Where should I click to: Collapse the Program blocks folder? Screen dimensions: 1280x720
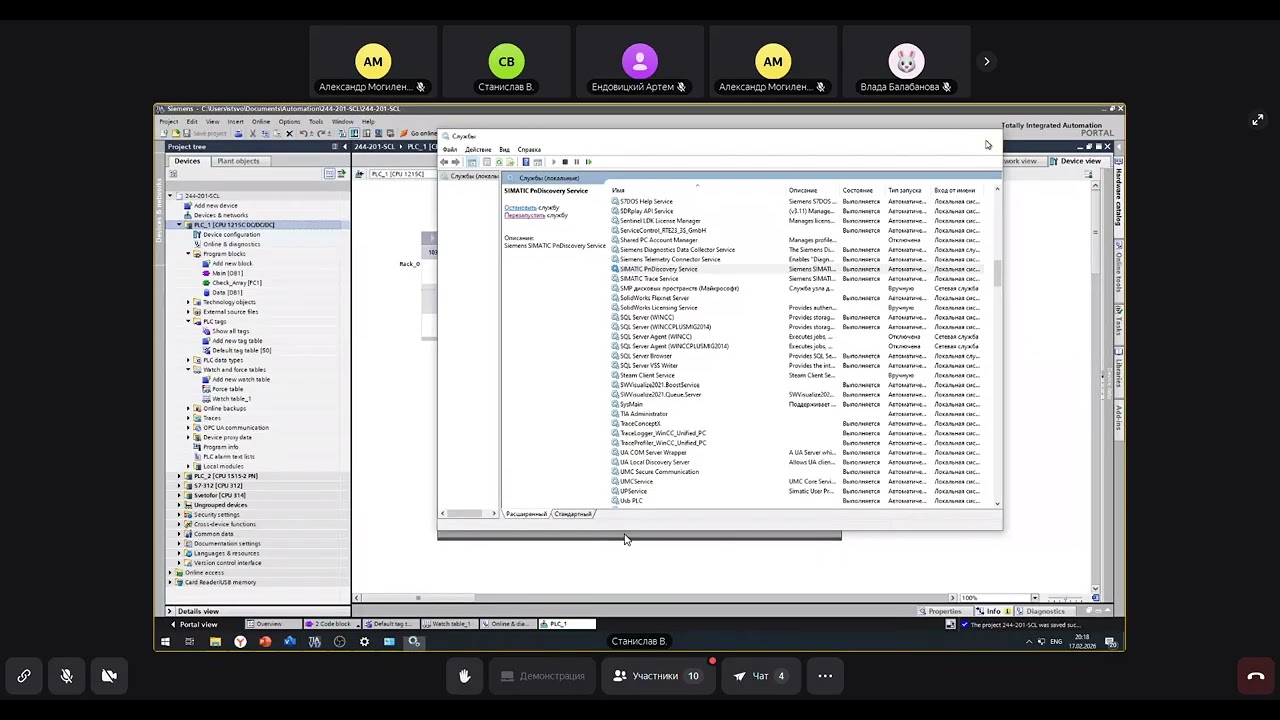188,254
